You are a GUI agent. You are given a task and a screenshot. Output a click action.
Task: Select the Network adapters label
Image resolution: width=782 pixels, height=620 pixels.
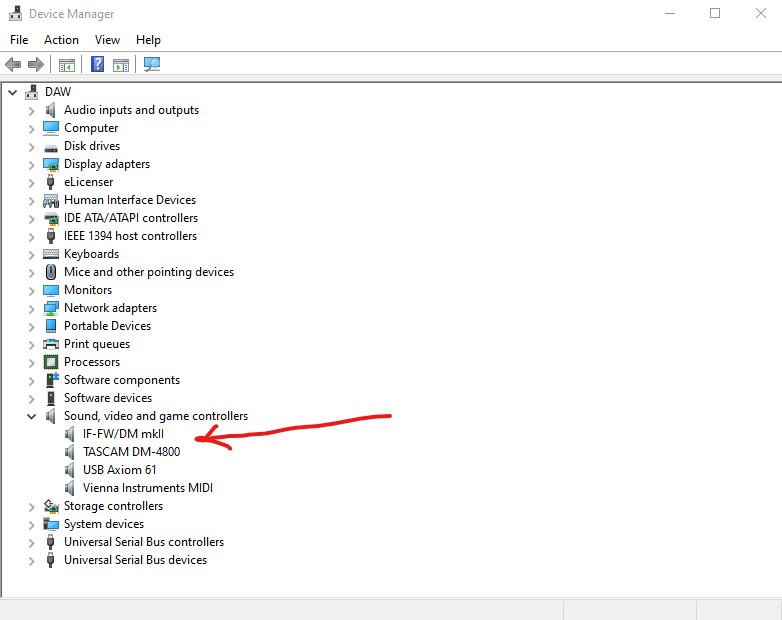[110, 308]
